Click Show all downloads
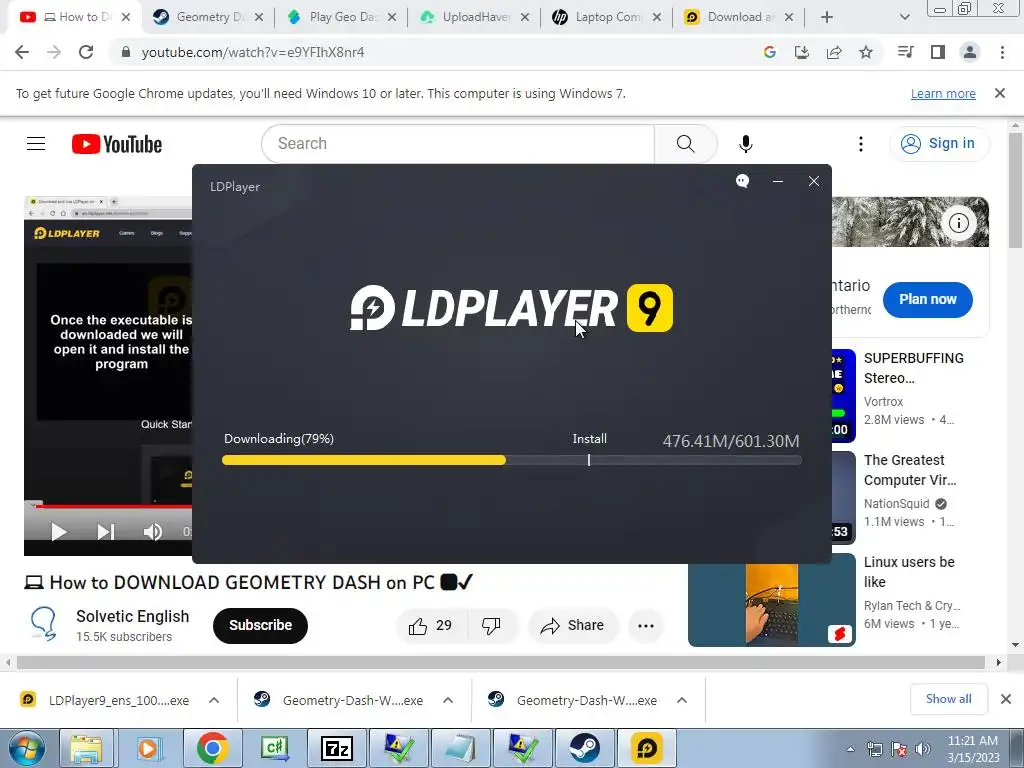 click(948, 699)
